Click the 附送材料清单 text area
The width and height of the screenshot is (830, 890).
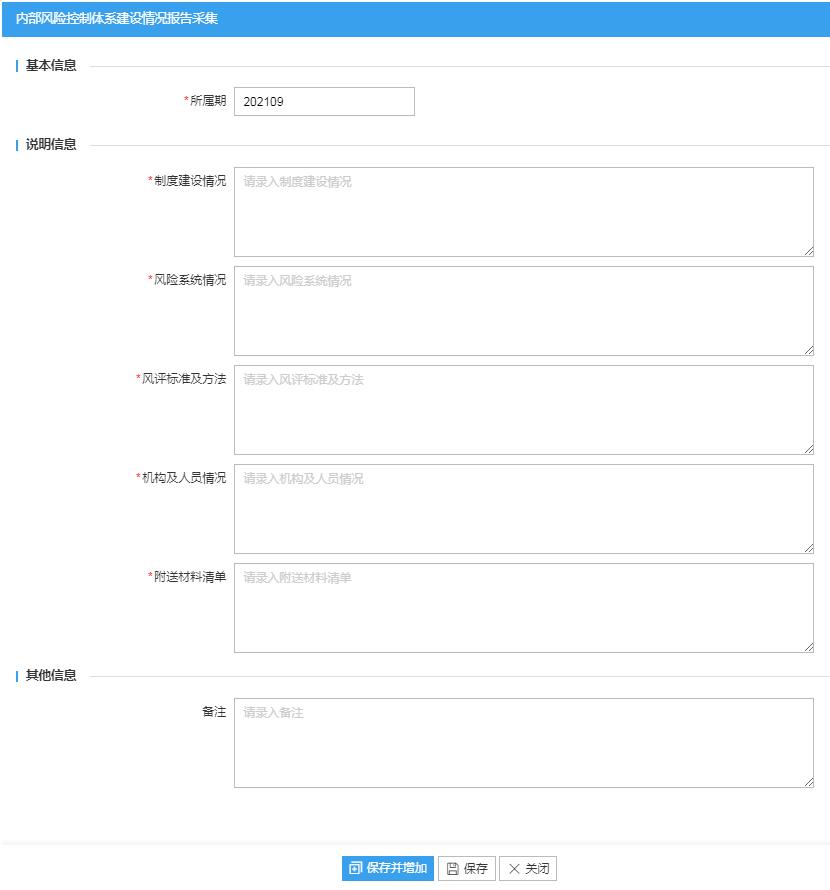pos(523,608)
